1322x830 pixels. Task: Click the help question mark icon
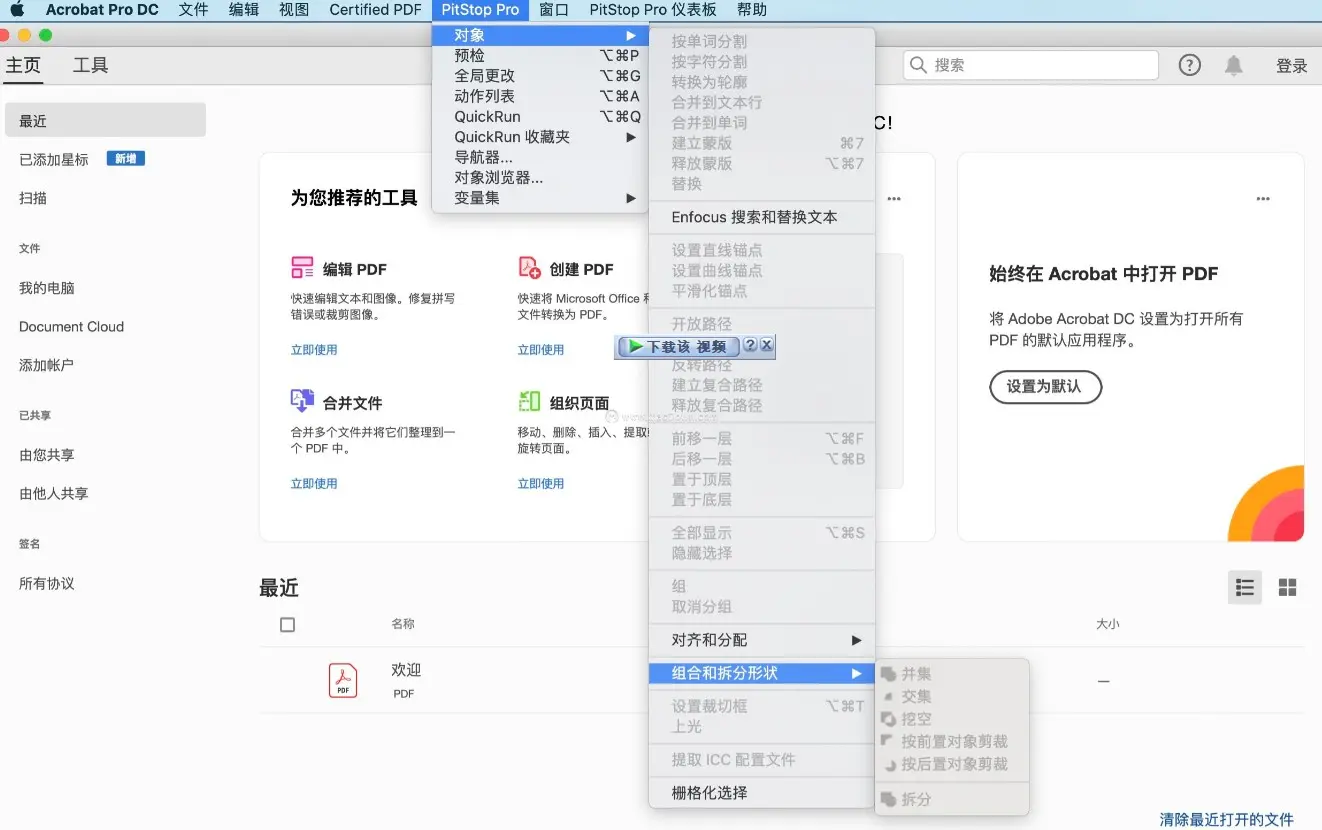pos(1189,65)
